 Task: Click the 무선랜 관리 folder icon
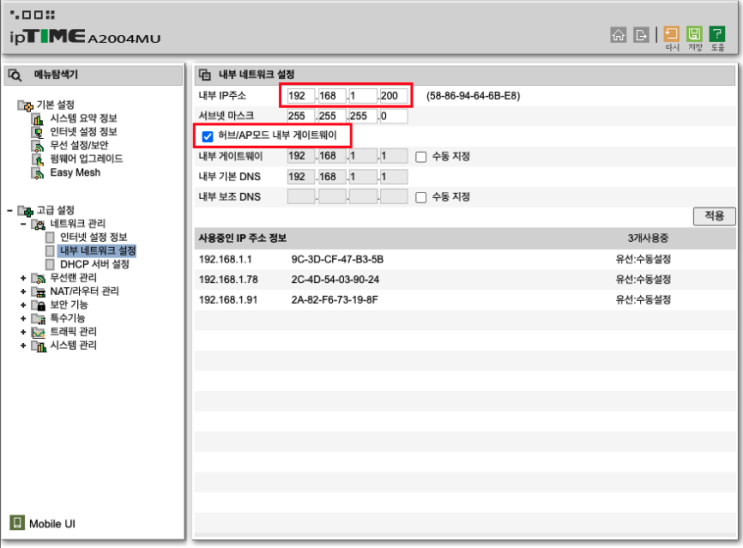(38, 278)
